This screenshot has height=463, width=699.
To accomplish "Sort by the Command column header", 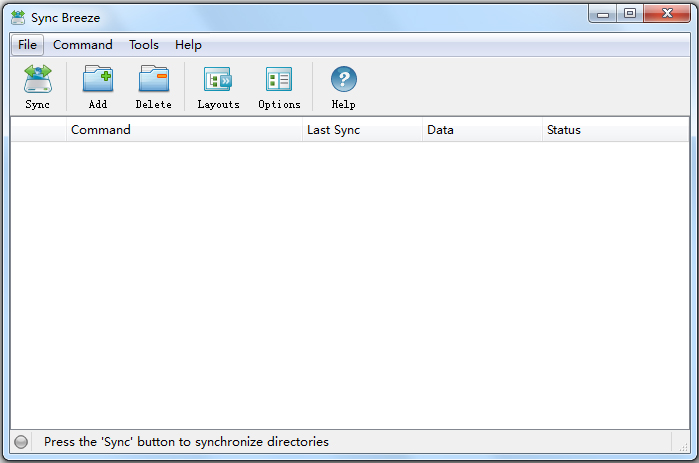I will (184, 130).
